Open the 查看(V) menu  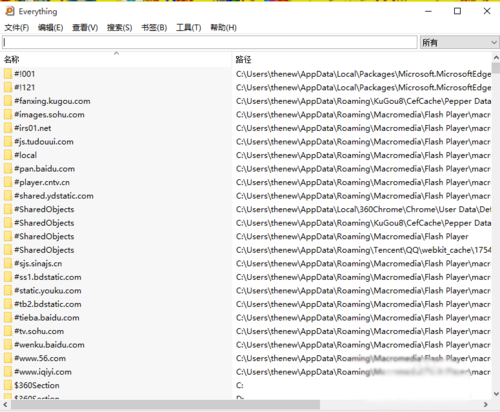point(85,28)
